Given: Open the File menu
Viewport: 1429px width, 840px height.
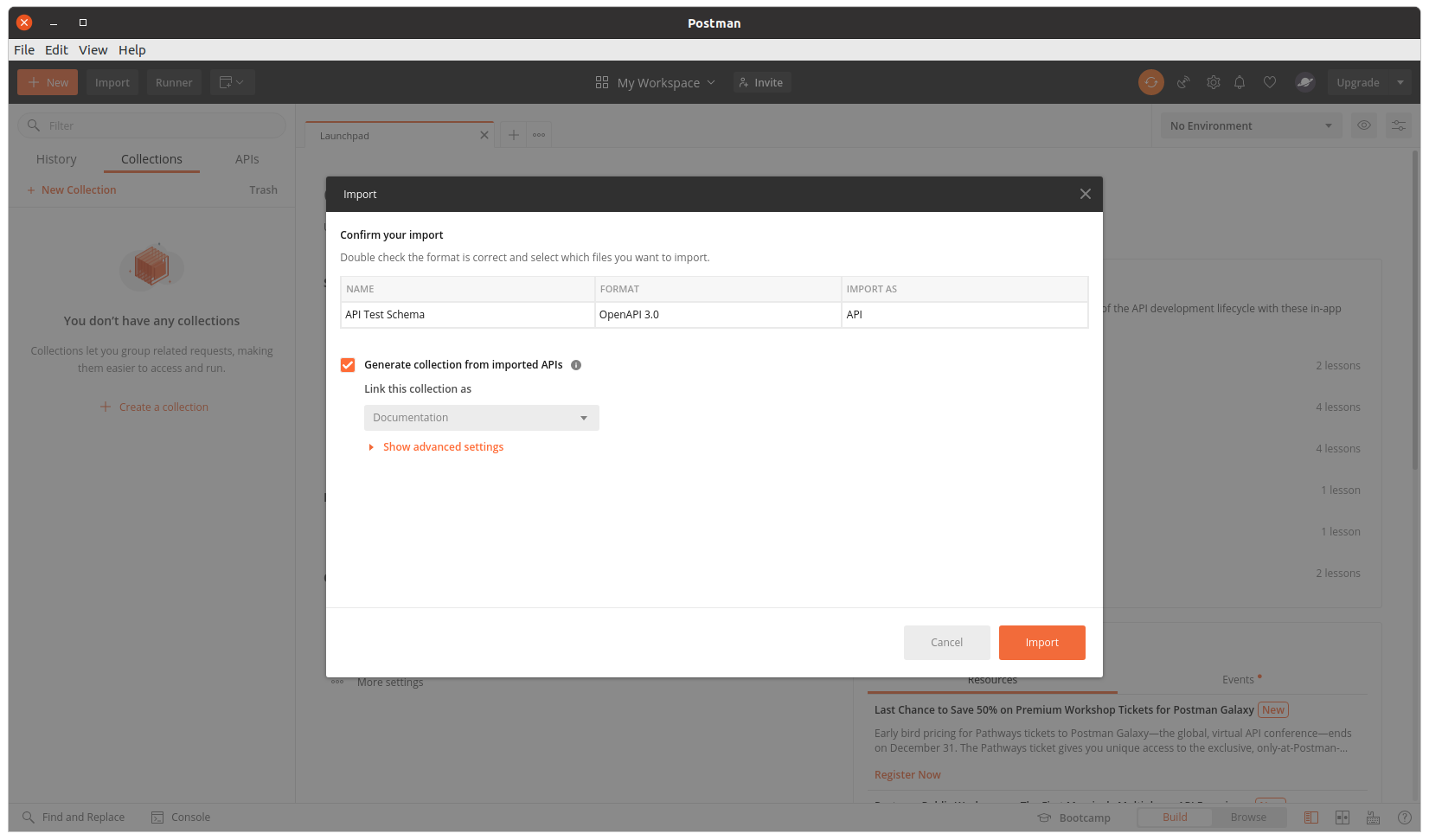Looking at the screenshot, I should (24, 49).
